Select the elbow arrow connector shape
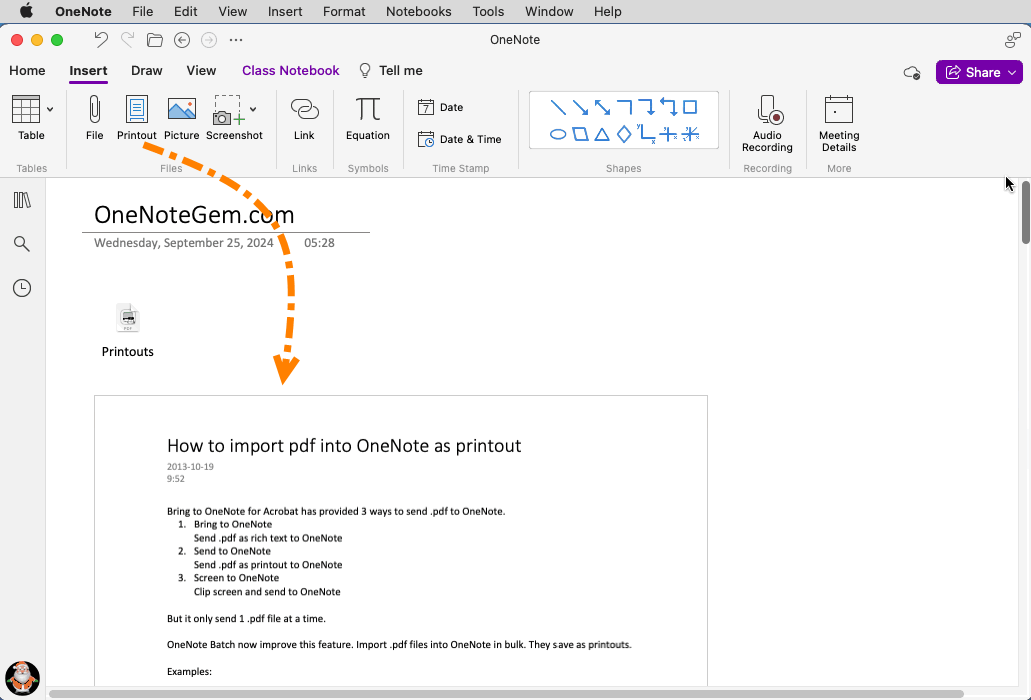 pos(646,107)
